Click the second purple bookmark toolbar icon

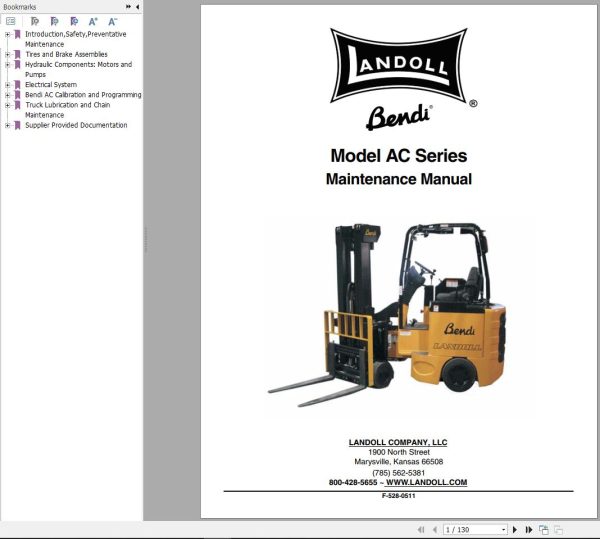coord(55,21)
